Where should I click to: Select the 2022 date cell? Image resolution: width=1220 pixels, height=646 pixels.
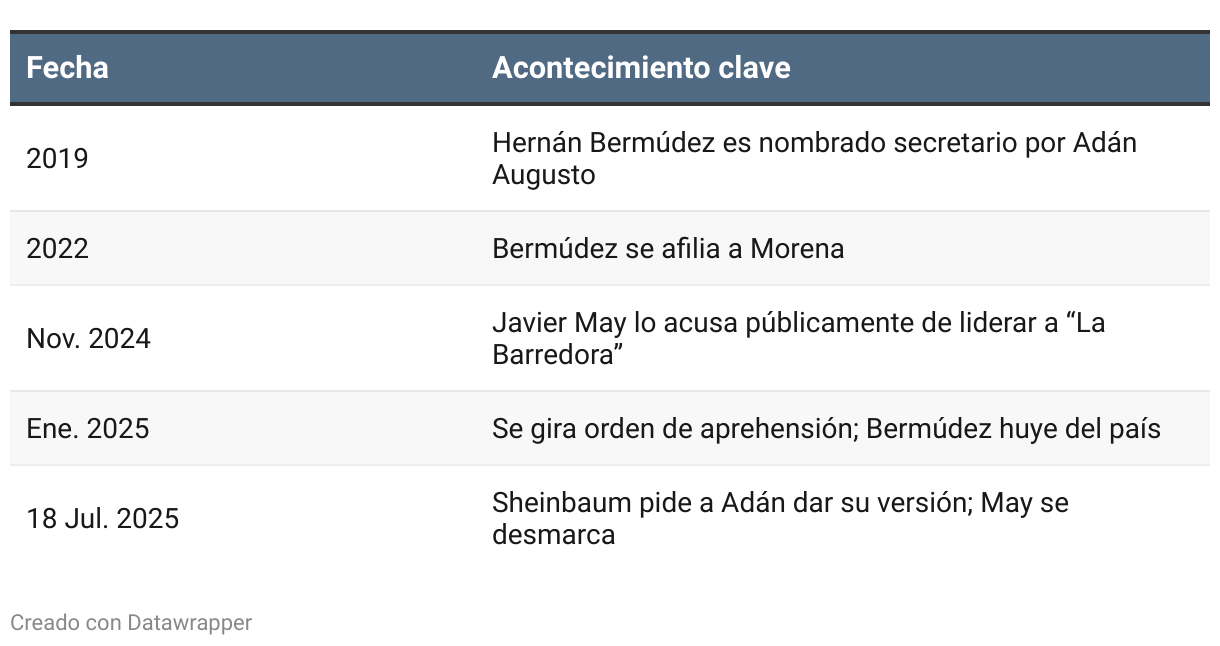57,248
